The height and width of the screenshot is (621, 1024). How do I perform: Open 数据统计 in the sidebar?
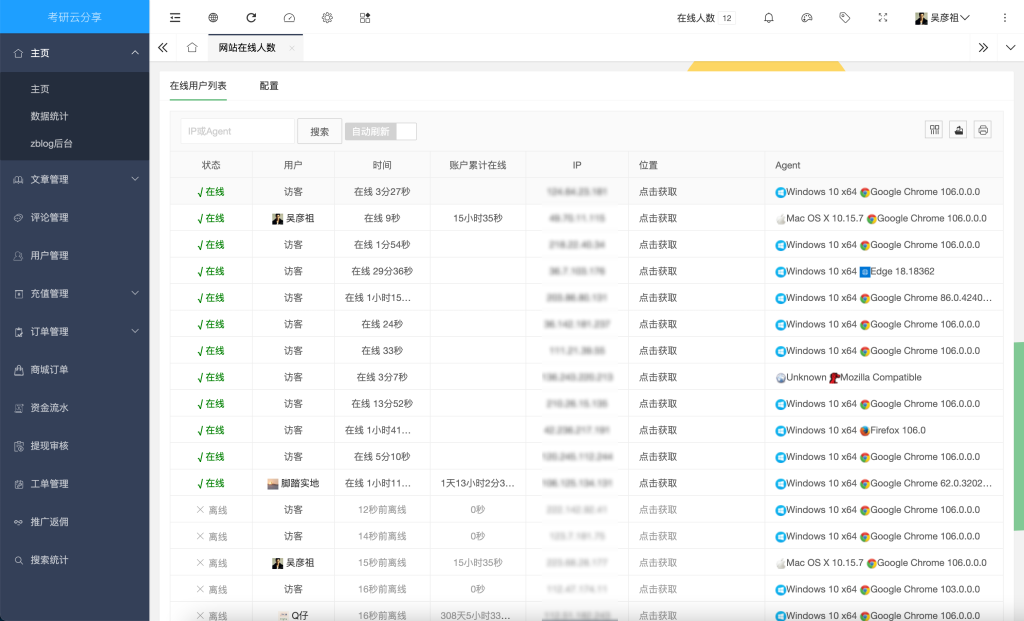tap(50, 116)
